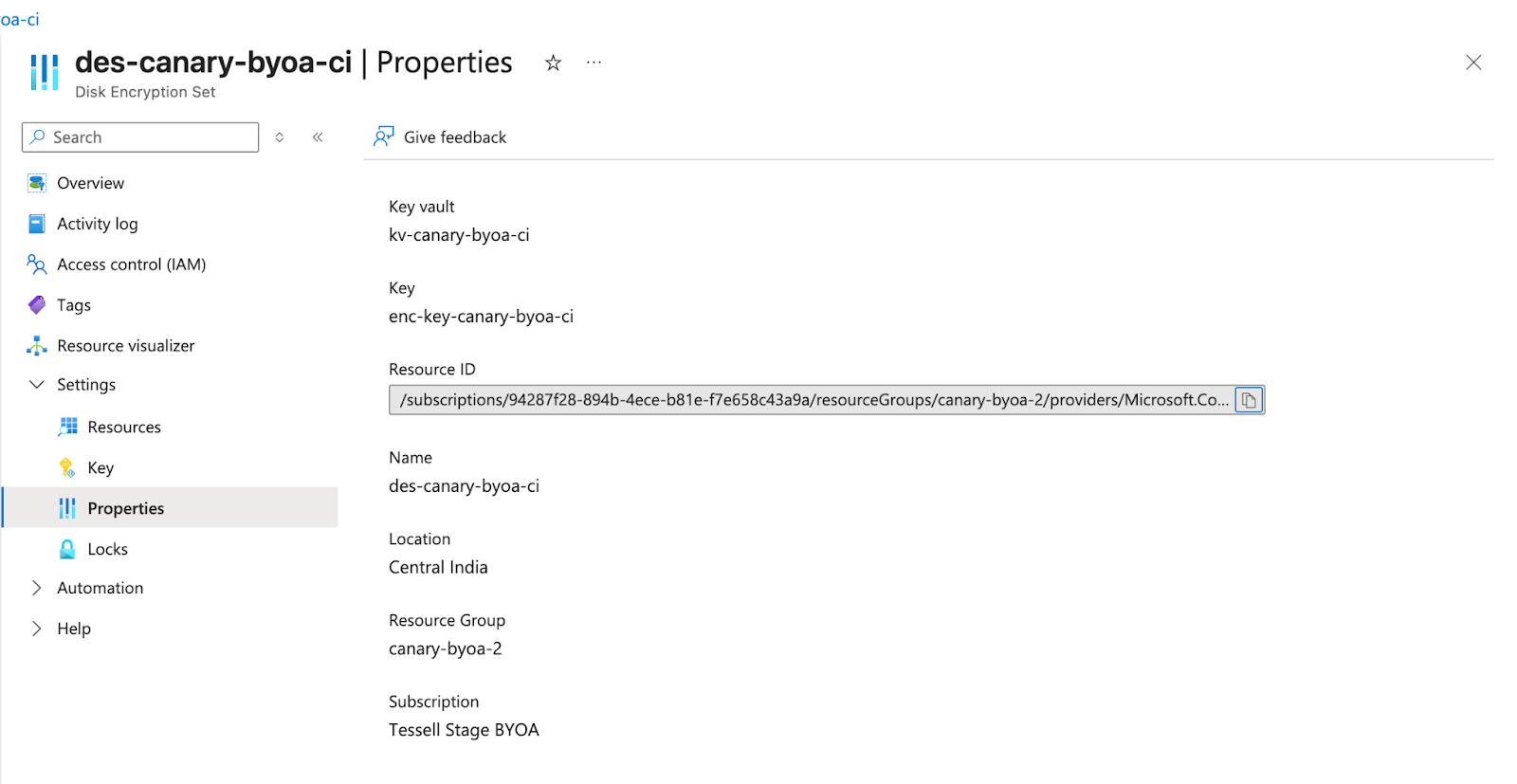Open Resources under Settings
The width and height of the screenshot is (1517, 784).
123,428
